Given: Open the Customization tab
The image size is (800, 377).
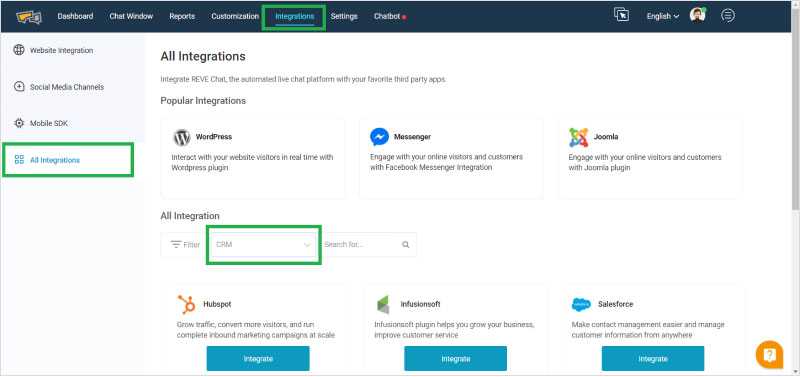Looking at the screenshot, I should tap(235, 16).
